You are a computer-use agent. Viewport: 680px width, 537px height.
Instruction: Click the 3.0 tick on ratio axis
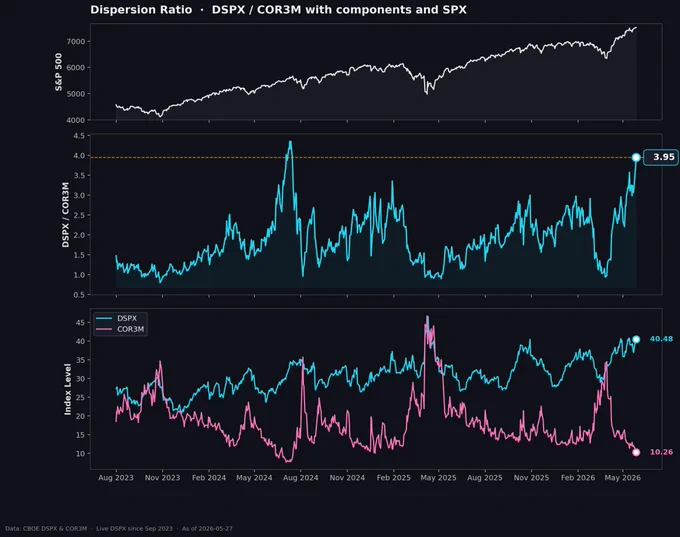click(79, 196)
